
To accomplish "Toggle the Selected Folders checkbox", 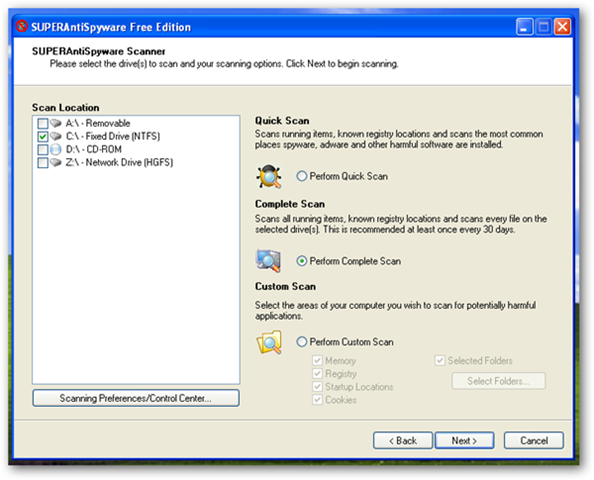I will click(439, 360).
